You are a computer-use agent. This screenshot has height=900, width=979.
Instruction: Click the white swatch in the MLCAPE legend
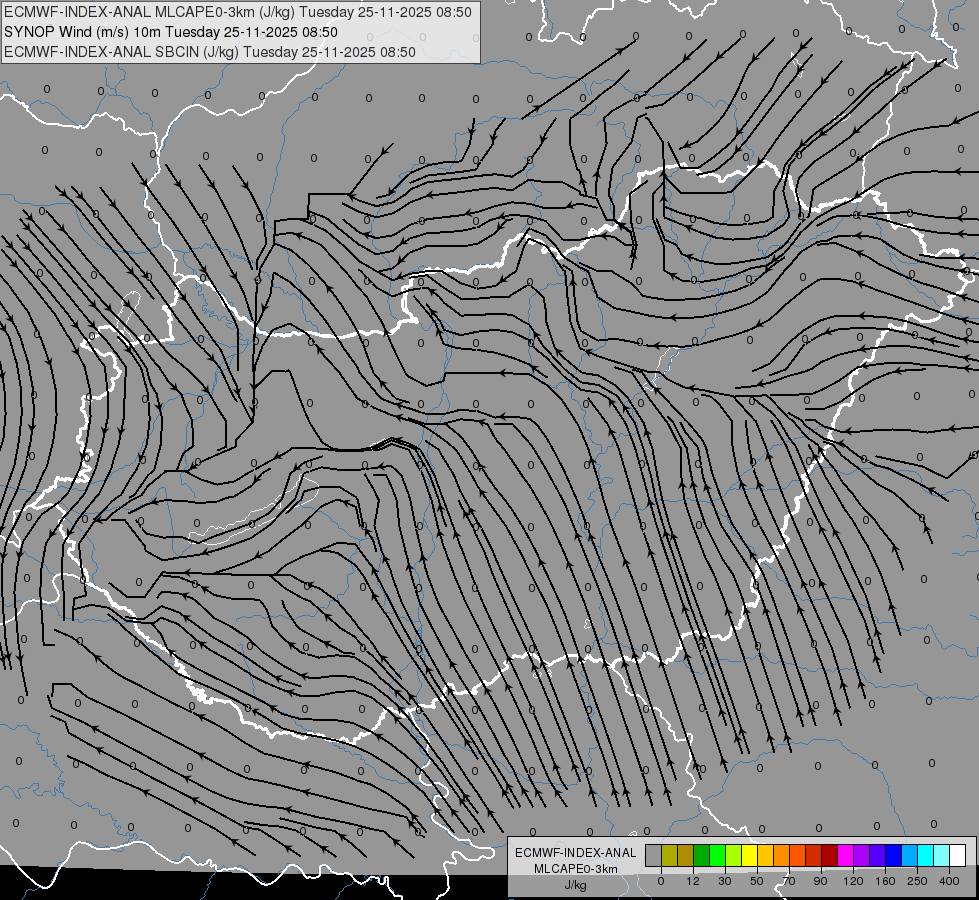point(958,855)
